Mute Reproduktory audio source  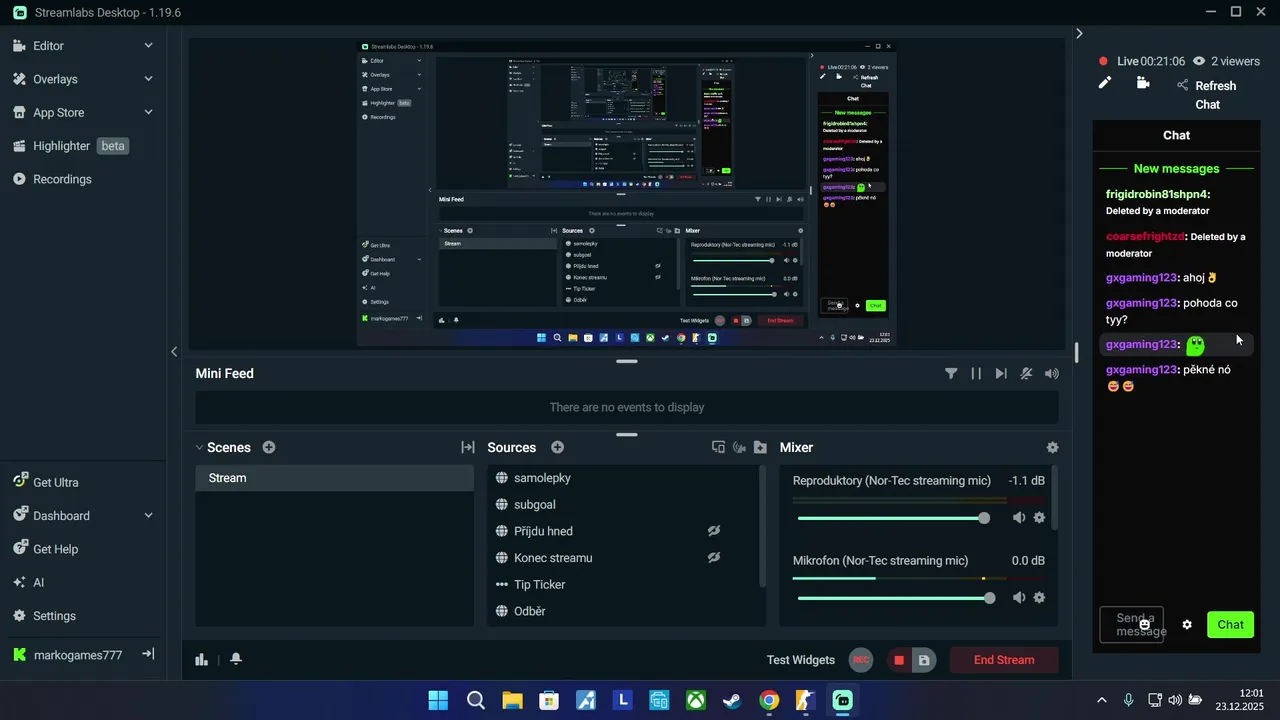tap(1019, 518)
